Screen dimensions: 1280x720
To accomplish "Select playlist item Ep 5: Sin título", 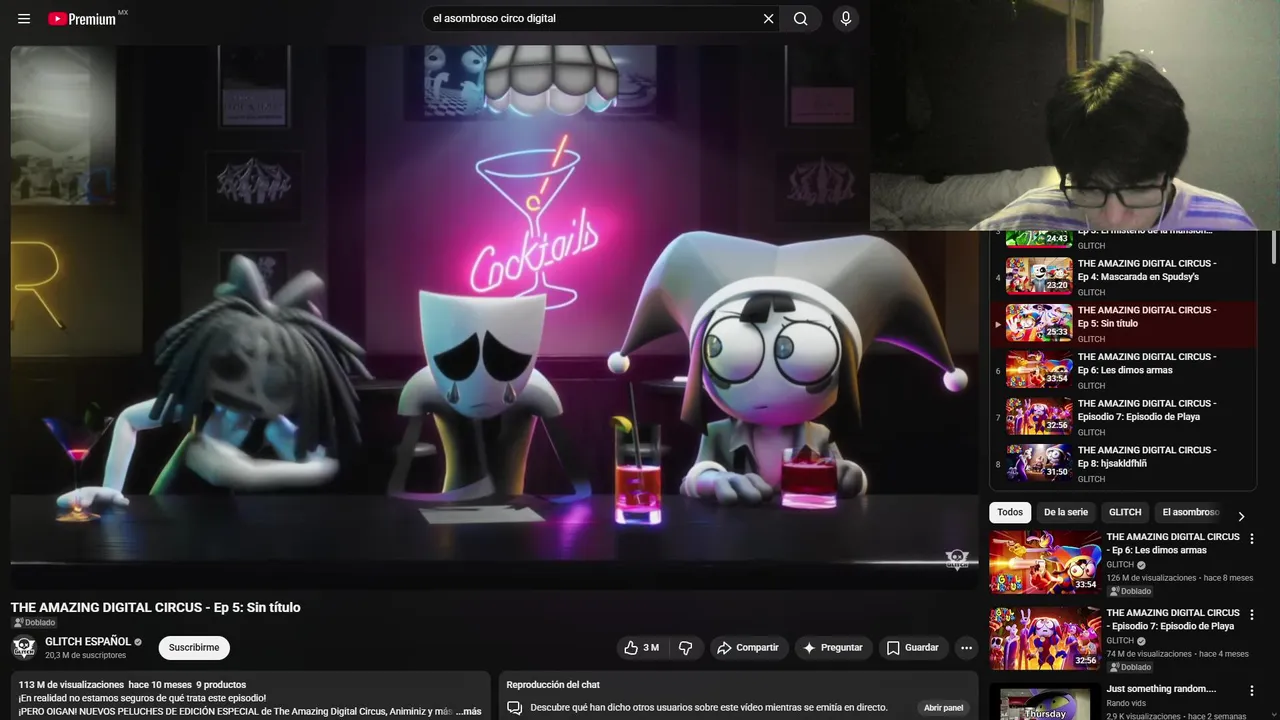I will coord(1125,323).
